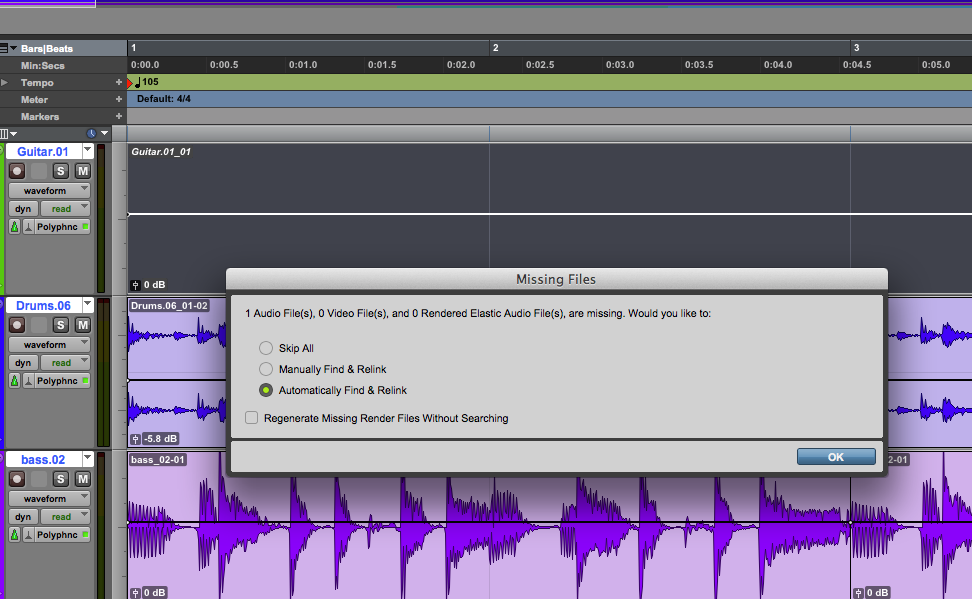Viewport: 972px width, 599px height.
Task: Select the Skip All radio option
Action: [x=266, y=348]
